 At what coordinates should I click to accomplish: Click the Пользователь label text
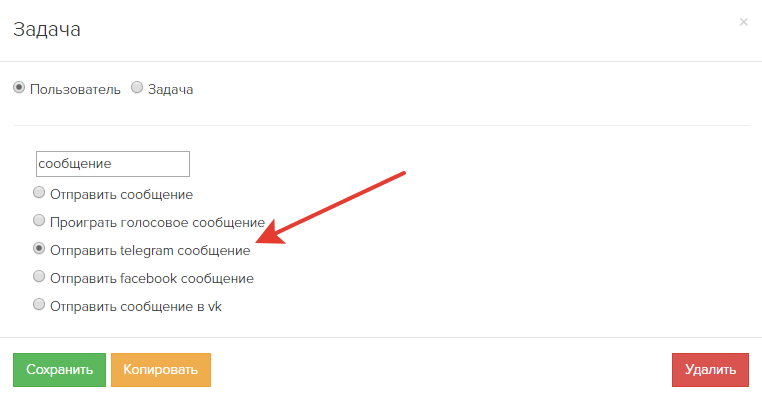(x=75, y=90)
